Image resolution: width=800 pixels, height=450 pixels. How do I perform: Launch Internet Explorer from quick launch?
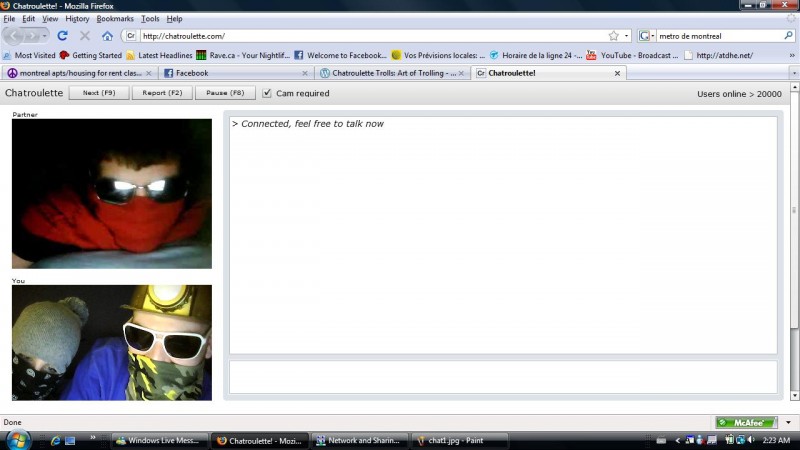tap(55, 440)
